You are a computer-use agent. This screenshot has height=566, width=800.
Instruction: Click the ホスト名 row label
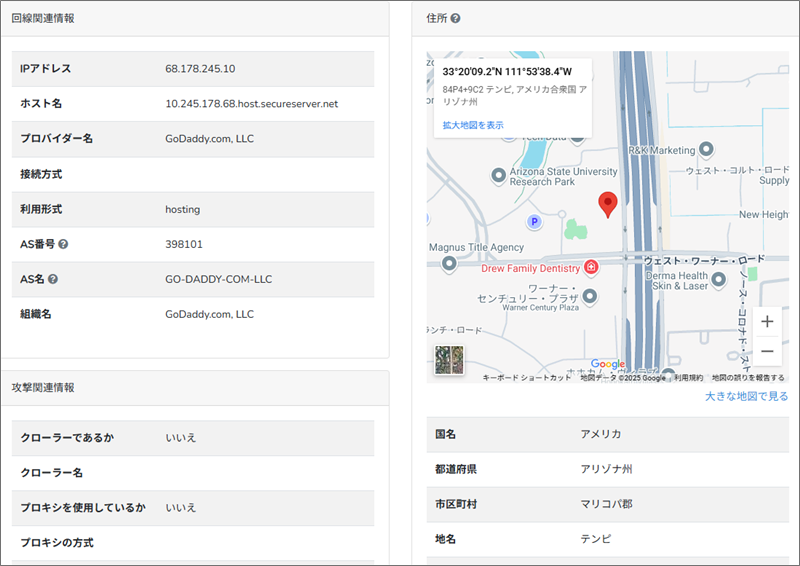[41, 104]
